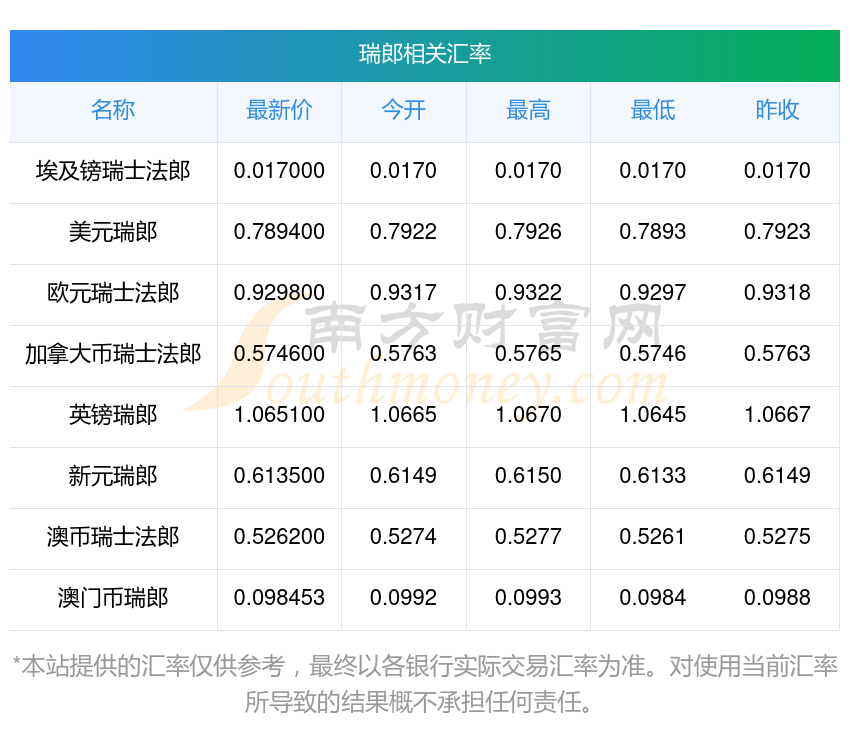Click the 瑞郎相关汇率 table title banner
The height and width of the screenshot is (733, 850).
click(425, 54)
